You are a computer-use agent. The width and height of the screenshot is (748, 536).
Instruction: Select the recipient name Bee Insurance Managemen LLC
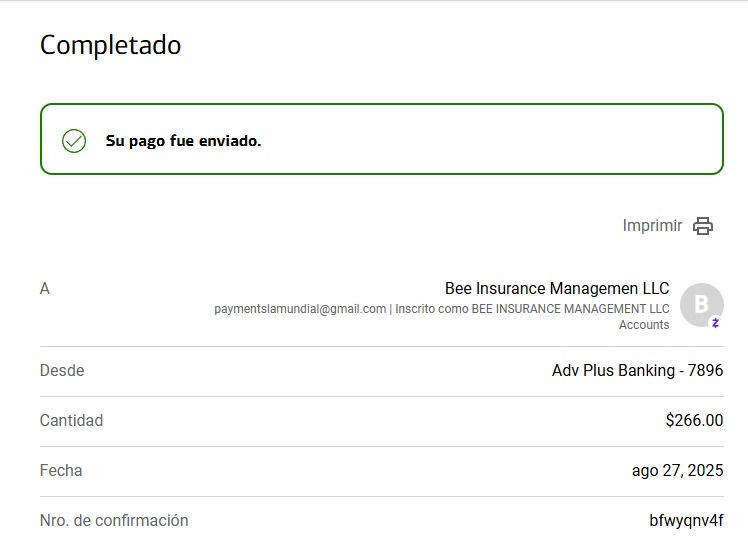[557, 289]
